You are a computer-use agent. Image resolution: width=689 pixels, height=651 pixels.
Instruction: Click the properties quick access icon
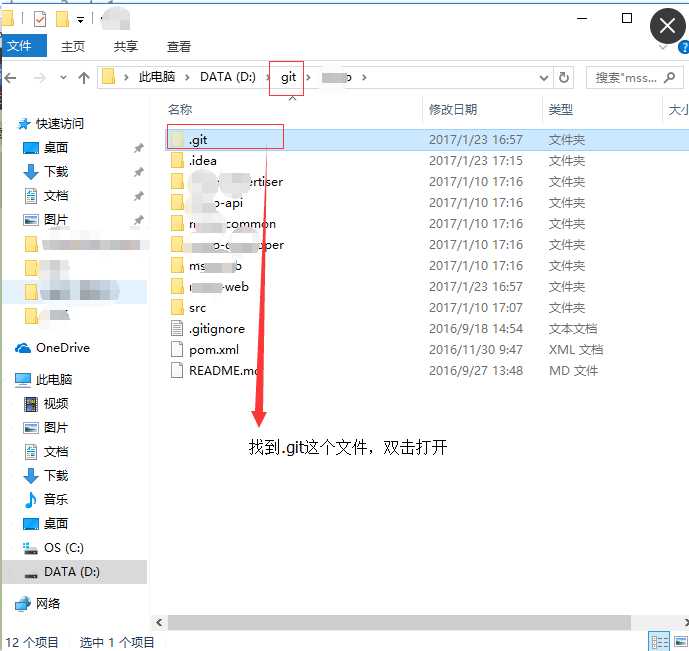click(40, 19)
